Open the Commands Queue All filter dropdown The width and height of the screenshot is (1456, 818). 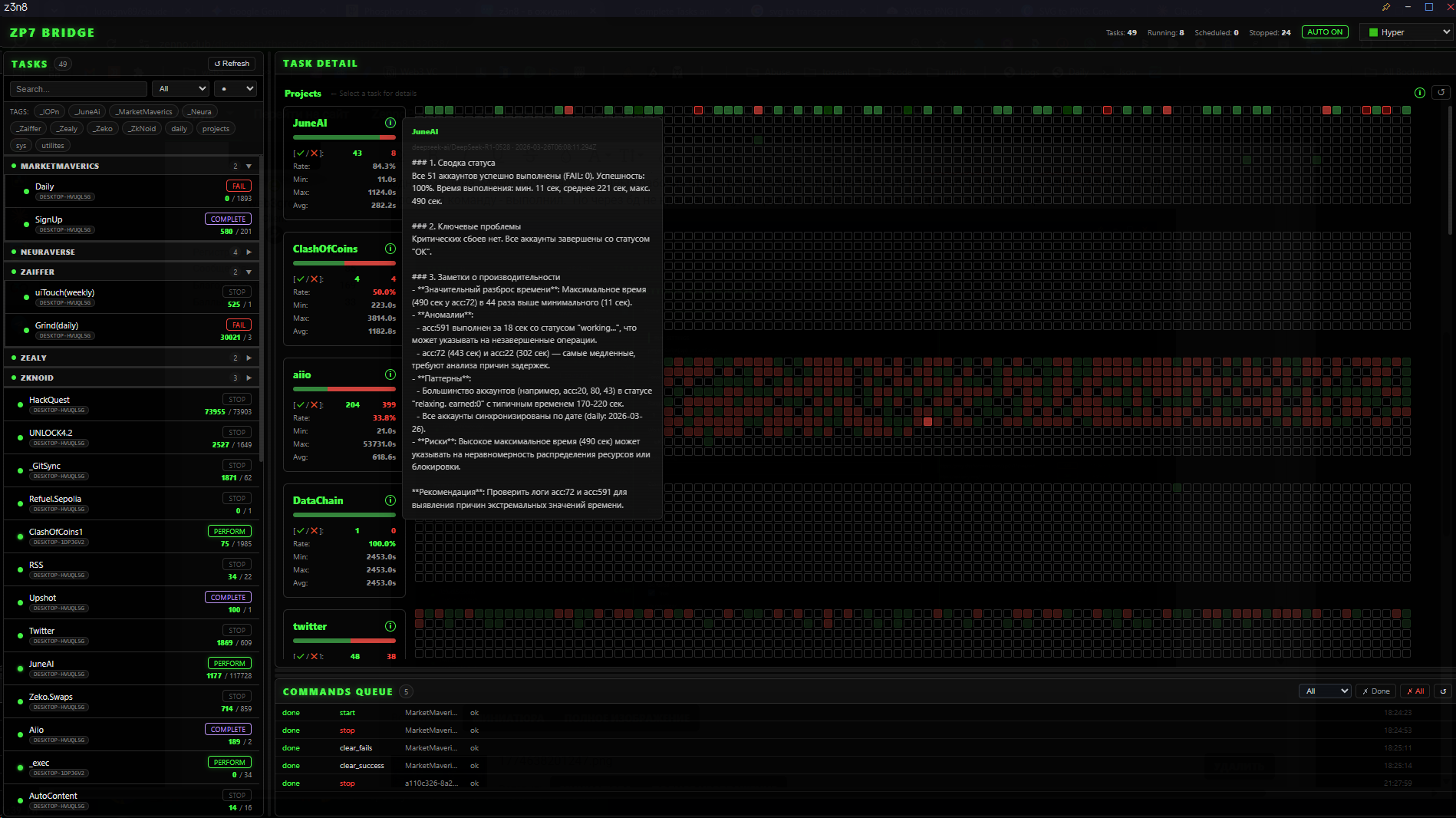point(1324,691)
